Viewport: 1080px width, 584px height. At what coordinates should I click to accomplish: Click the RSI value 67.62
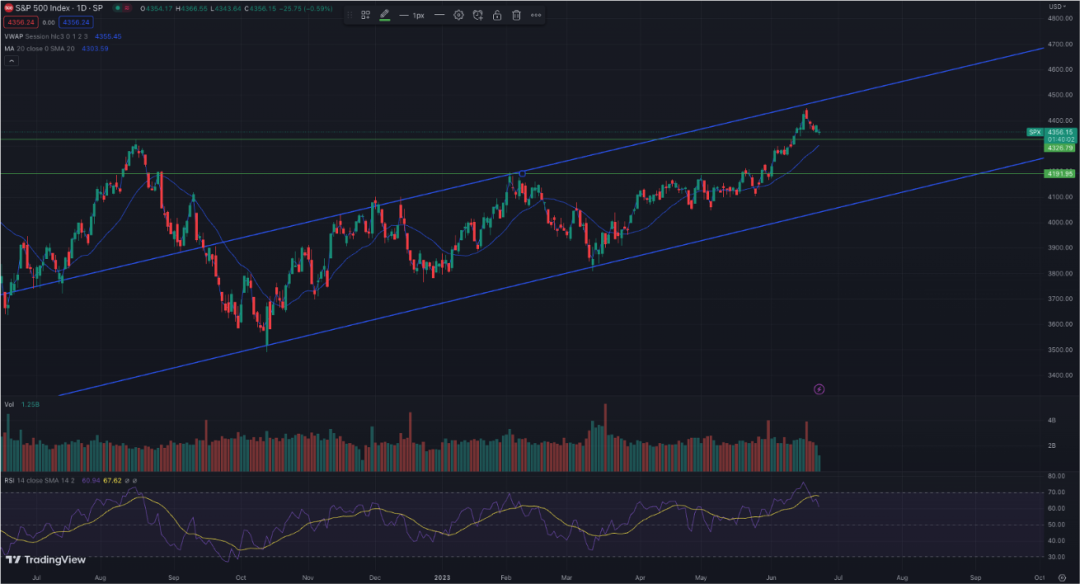112,480
